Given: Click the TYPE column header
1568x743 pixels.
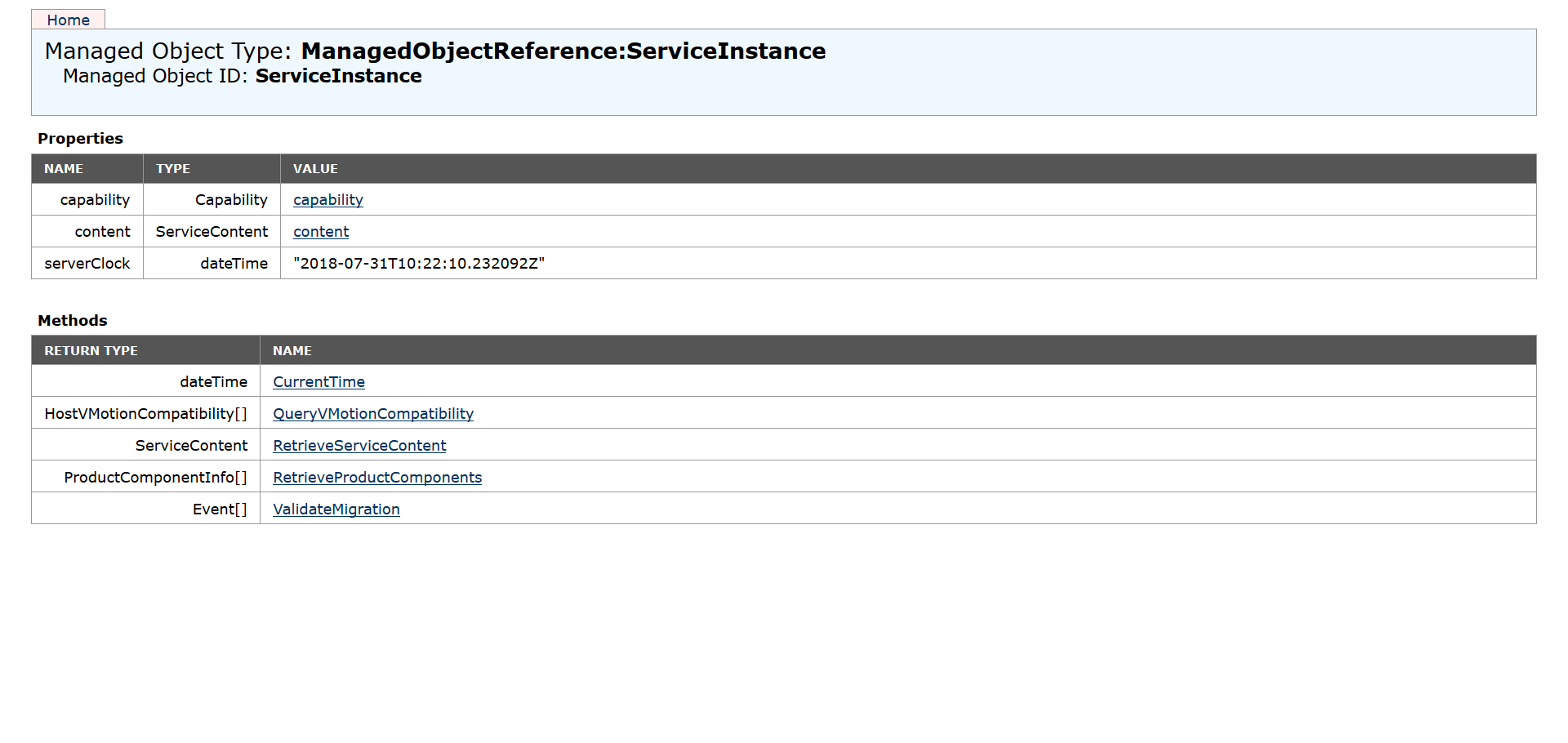Looking at the screenshot, I should [x=173, y=168].
